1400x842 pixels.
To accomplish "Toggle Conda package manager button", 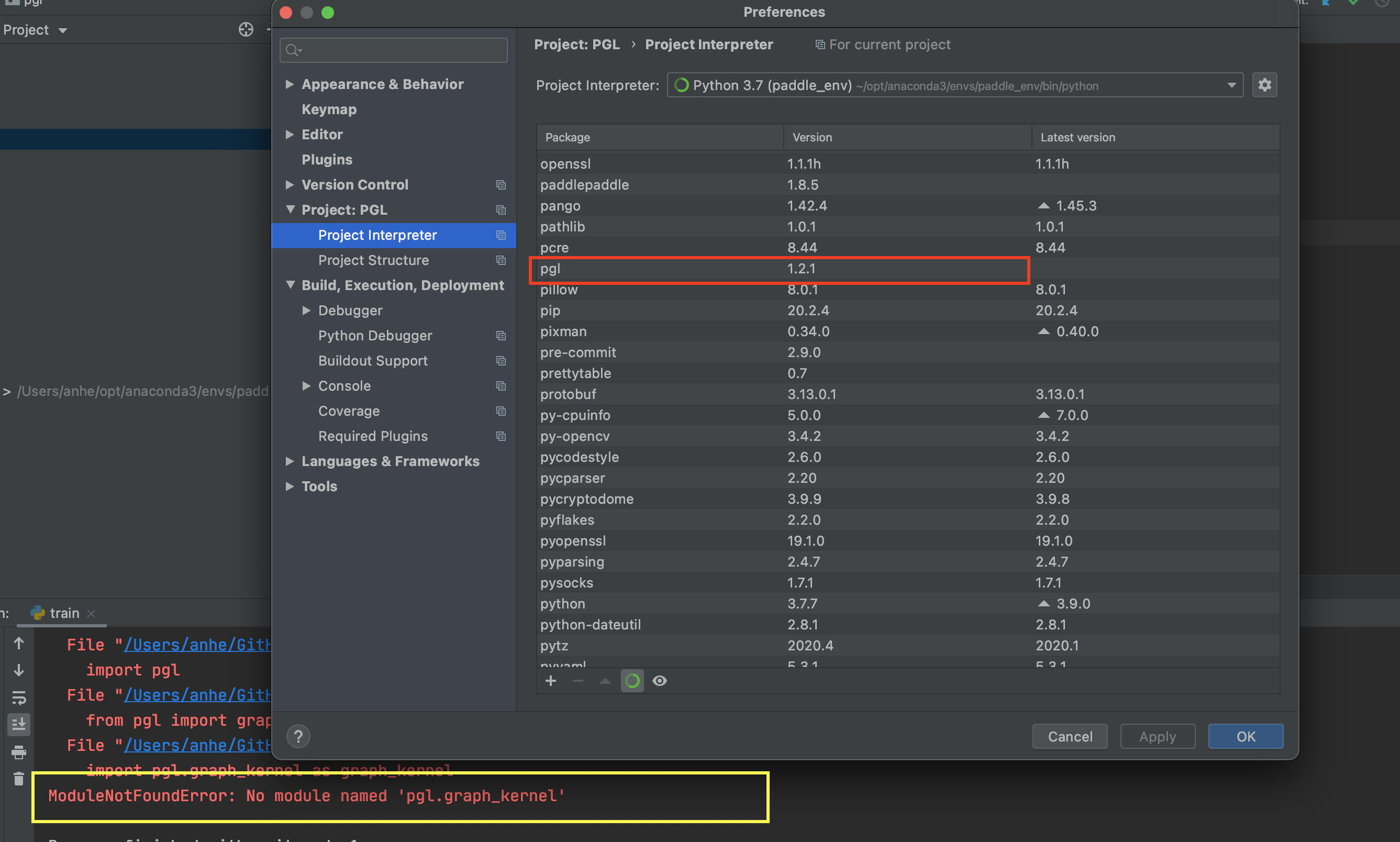I will pyautogui.click(x=632, y=681).
